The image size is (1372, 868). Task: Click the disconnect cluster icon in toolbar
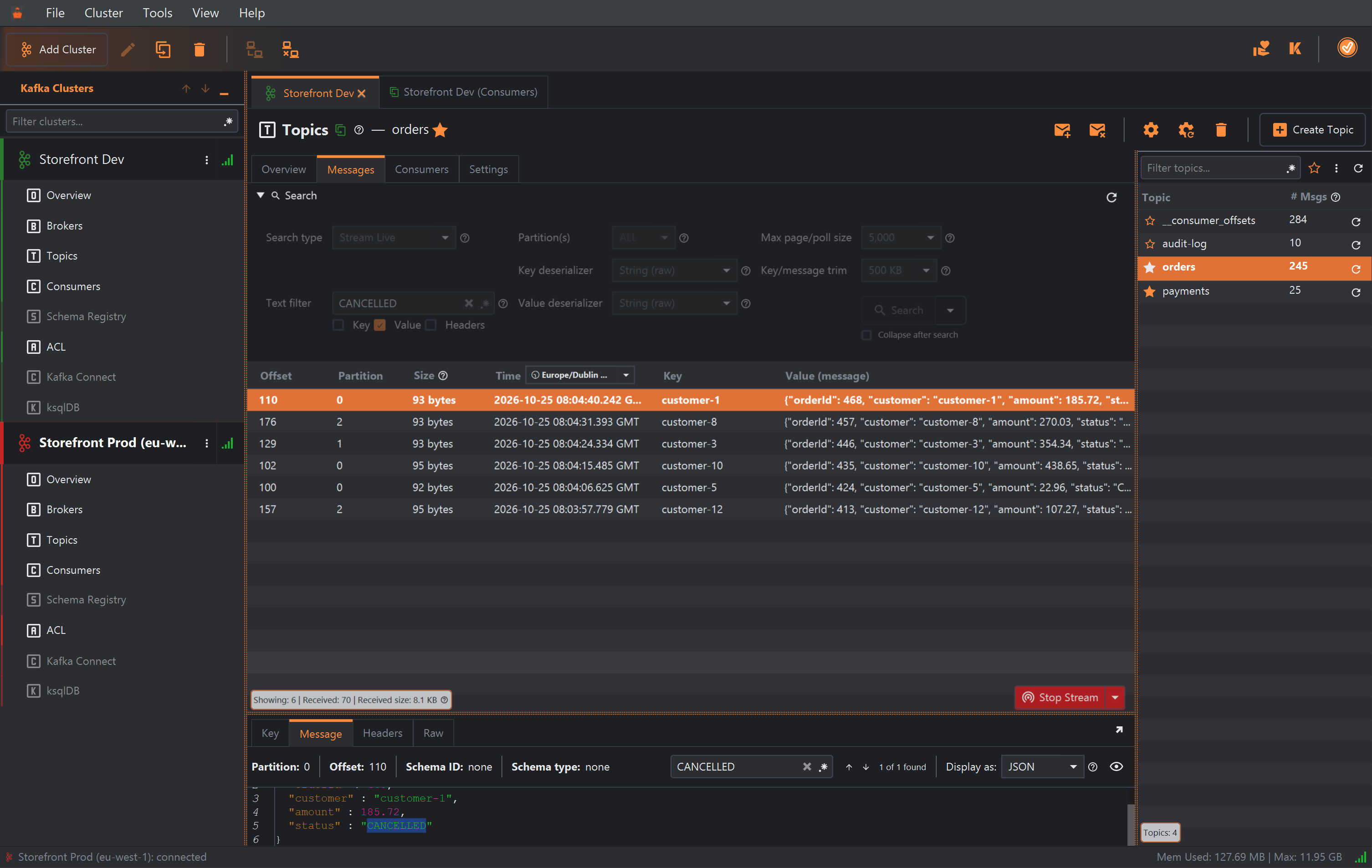click(291, 50)
